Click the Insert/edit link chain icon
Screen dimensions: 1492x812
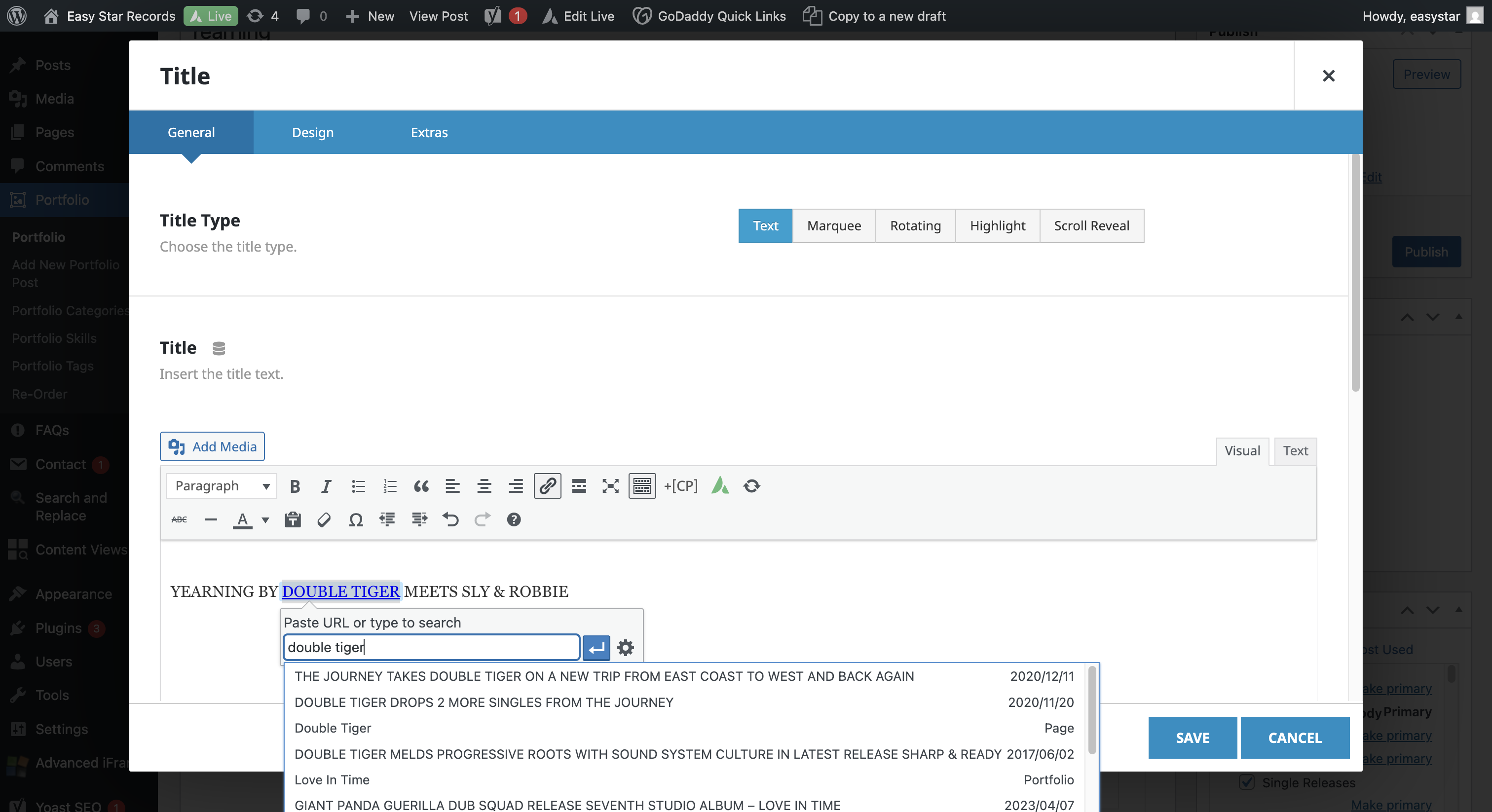[x=547, y=486]
